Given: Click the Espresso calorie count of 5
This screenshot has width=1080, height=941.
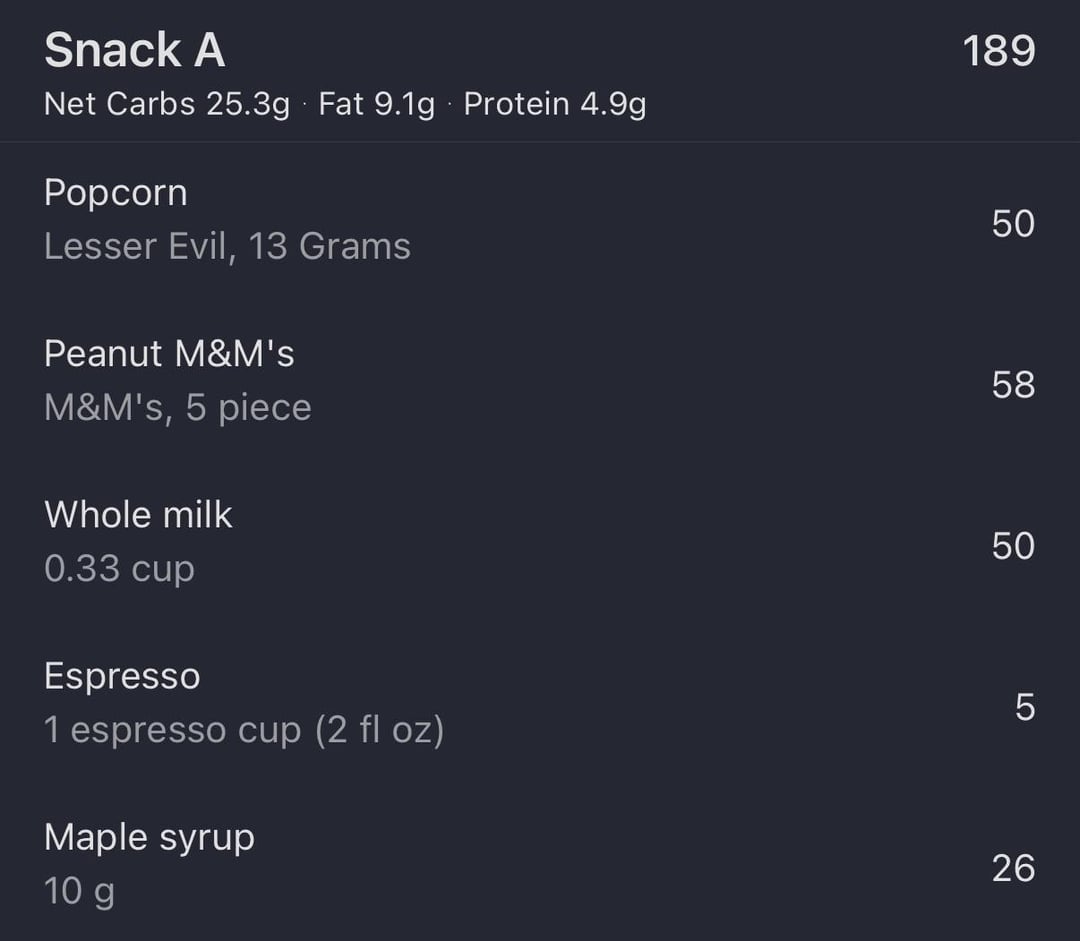Looking at the screenshot, I should tap(1024, 707).
